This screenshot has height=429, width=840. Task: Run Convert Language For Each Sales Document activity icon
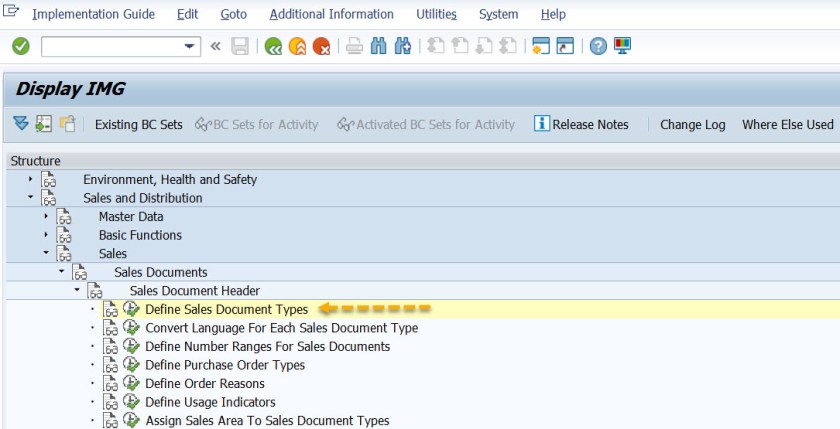pos(131,327)
